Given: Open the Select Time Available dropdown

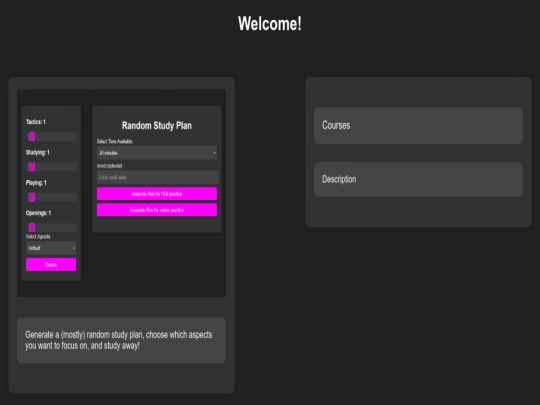Looking at the screenshot, I should [157, 153].
